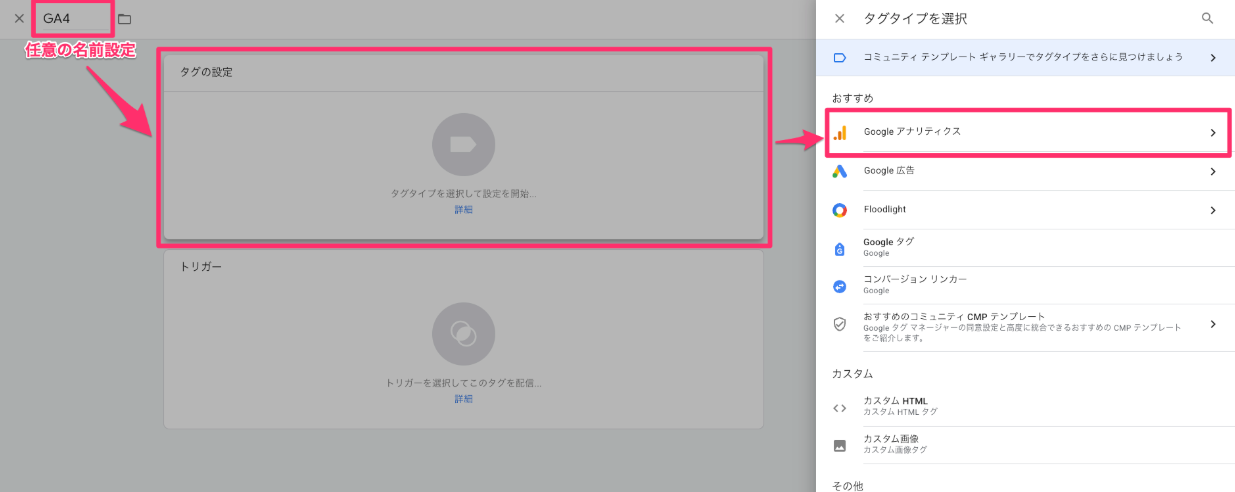Expand community template gallery chevron

pyautogui.click(x=1212, y=58)
